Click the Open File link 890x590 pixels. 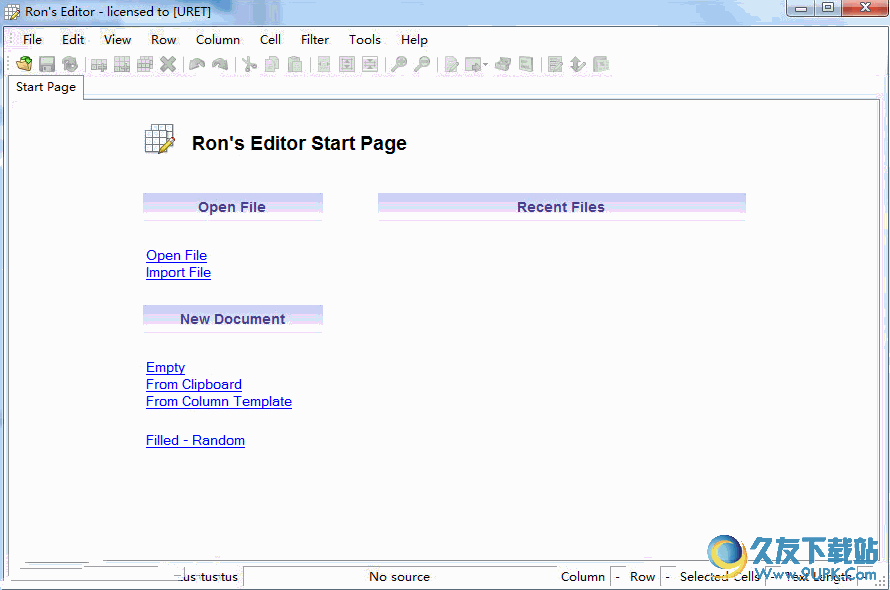[177, 256]
